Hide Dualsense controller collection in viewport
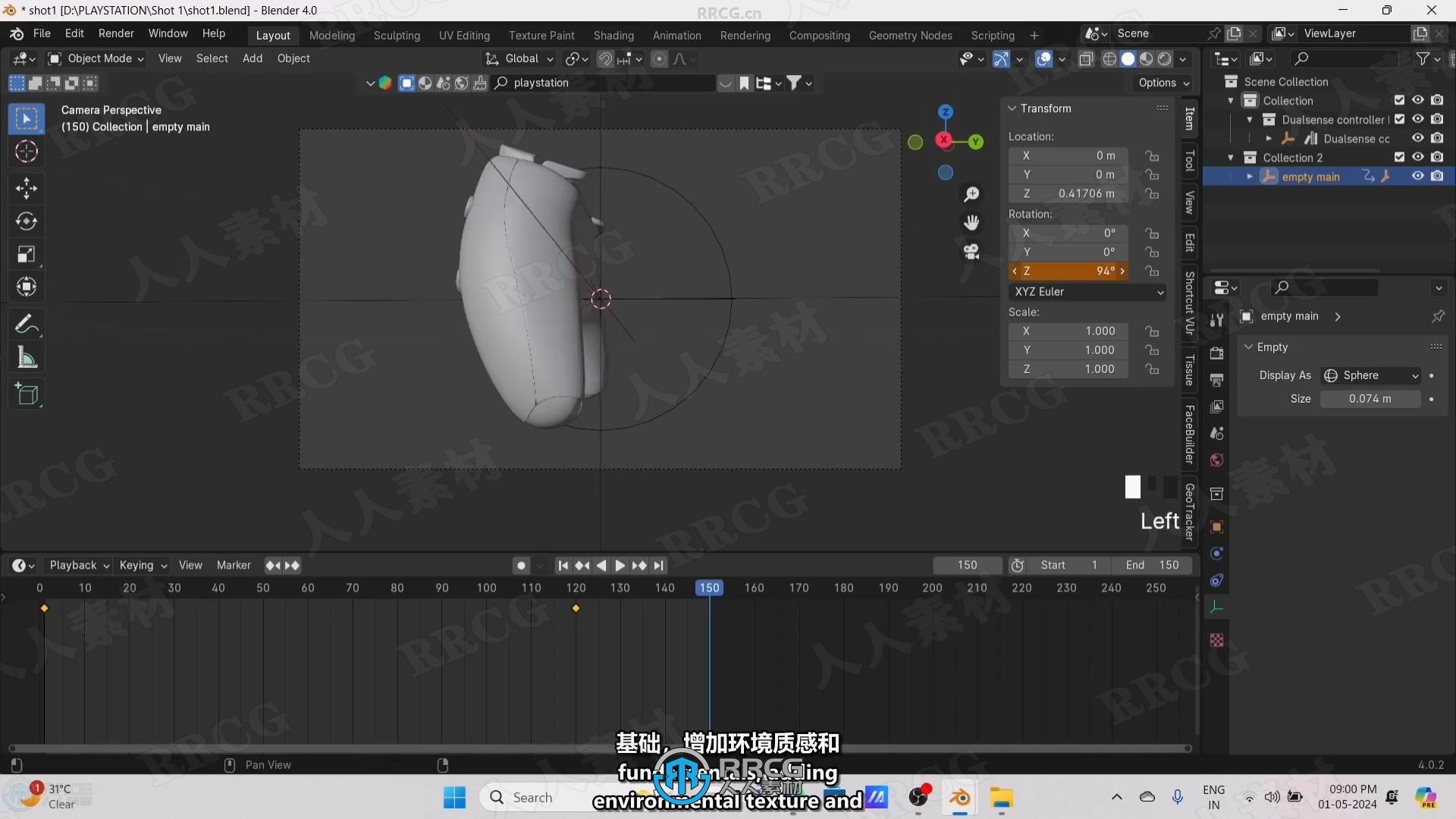Viewport: 1456px width, 819px height. 1418,119
